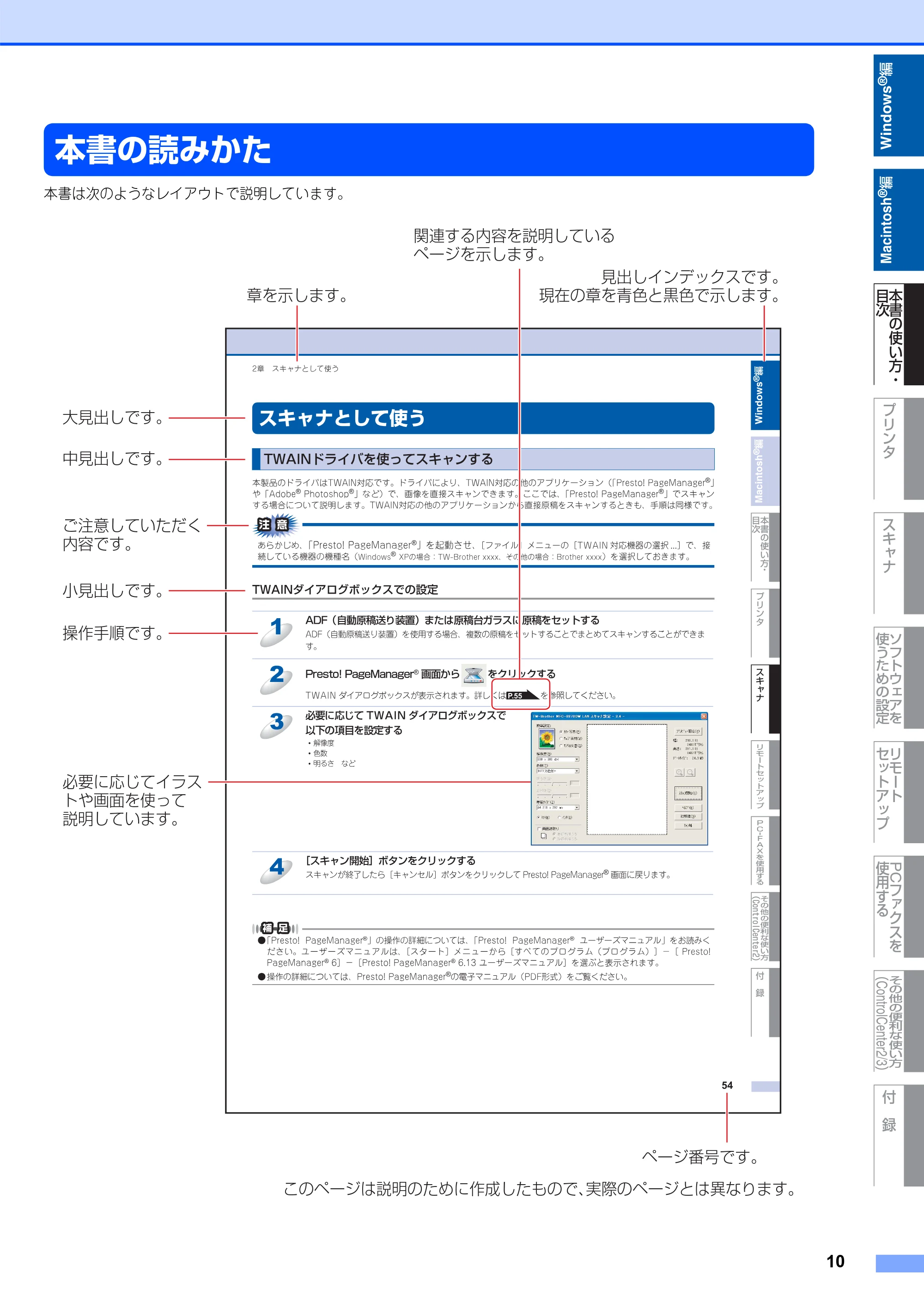Image resolution: width=924 pixels, height=1308 pixels.
Task: Jump to the スキャナ index tab on the page edge
Action: 898,563
